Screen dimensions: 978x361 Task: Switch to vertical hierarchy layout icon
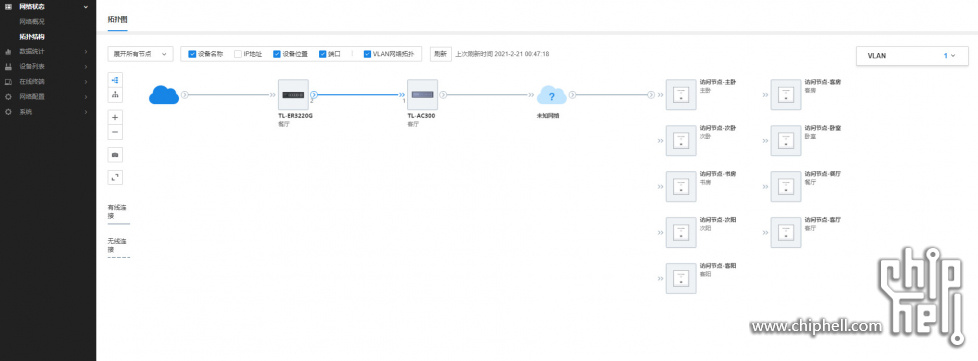115,95
